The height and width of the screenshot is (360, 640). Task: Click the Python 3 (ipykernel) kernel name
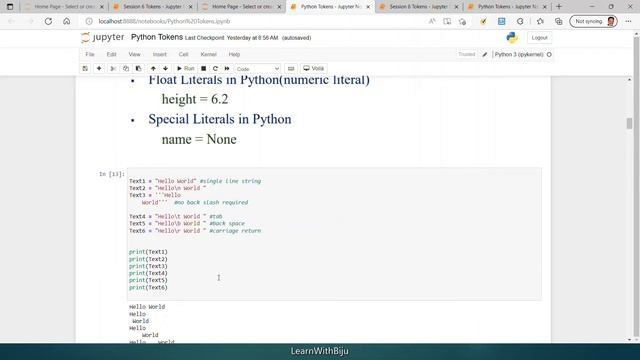(x=519, y=54)
